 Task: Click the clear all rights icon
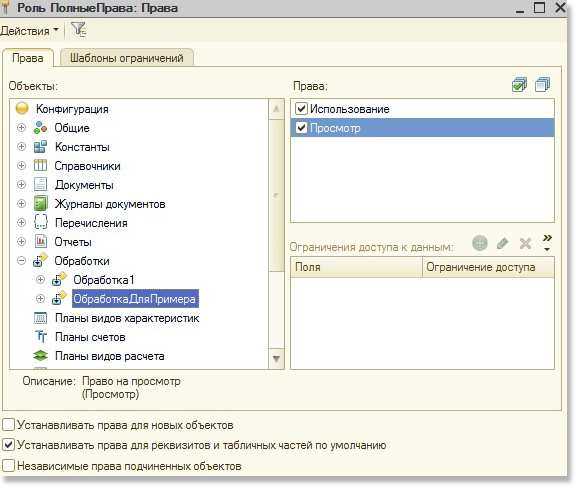(x=543, y=85)
